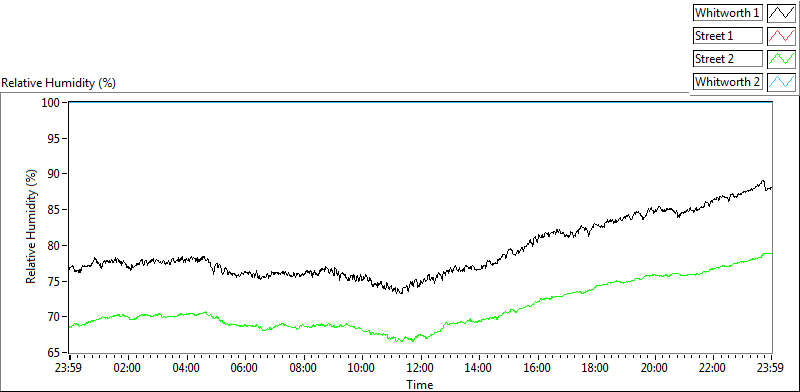Click the Time axis label
Image resolution: width=800 pixels, height=392 pixels.
tap(420, 385)
